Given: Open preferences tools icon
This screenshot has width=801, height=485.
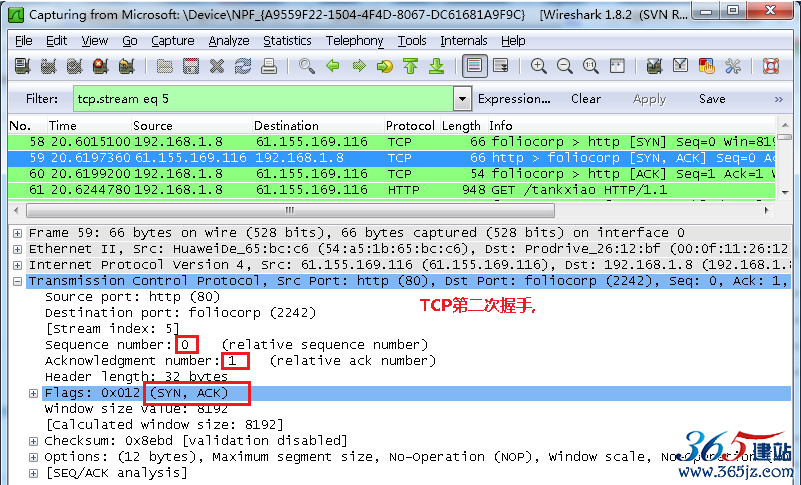Looking at the screenshot, I should 733,66.
